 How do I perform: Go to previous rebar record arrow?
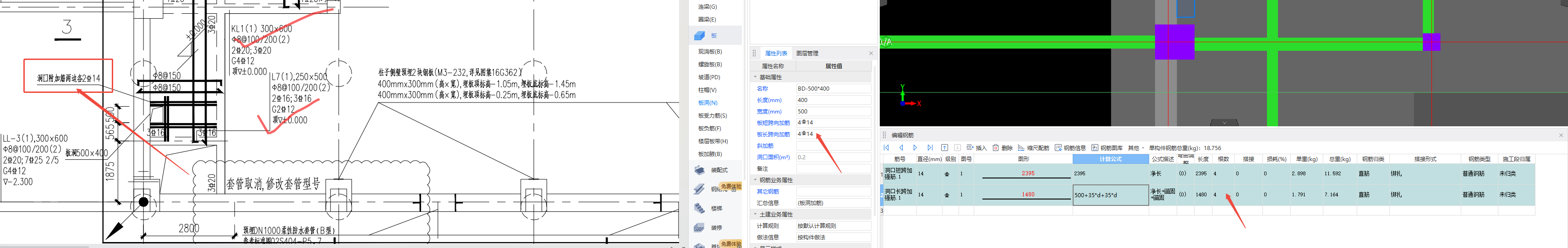901,148
